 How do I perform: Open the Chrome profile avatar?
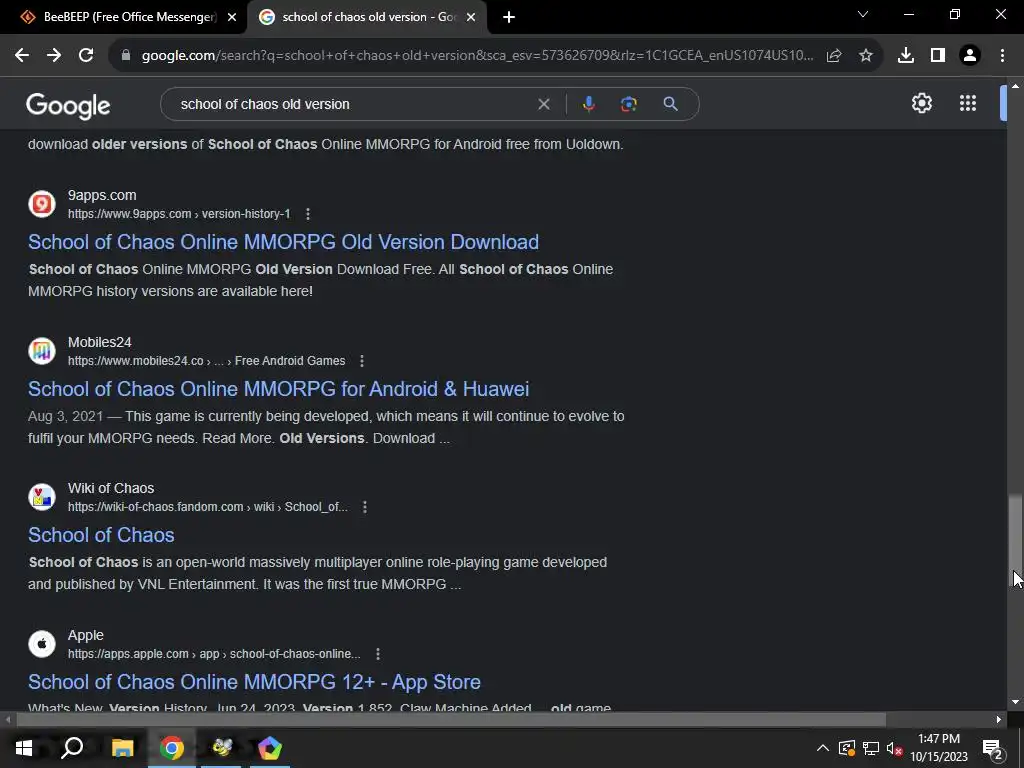pyautogui.click(x=970, y=56)
